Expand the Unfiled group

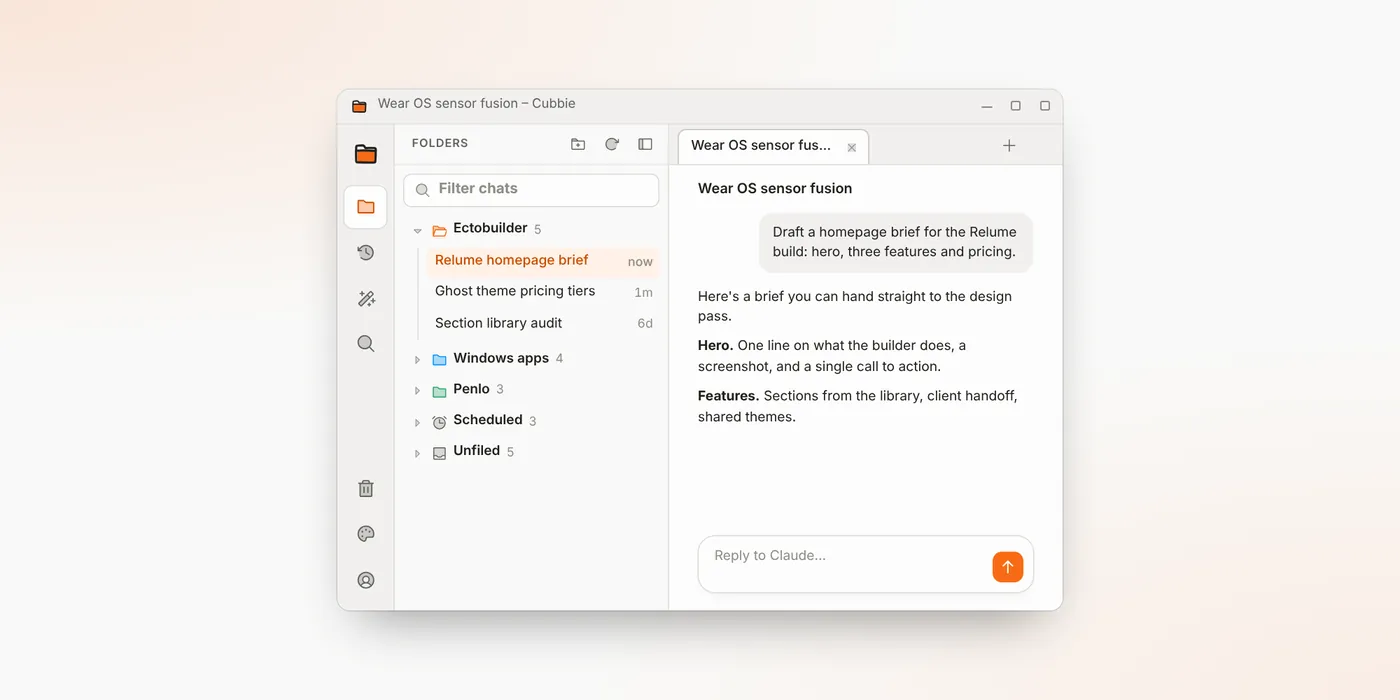click(418, 453)
